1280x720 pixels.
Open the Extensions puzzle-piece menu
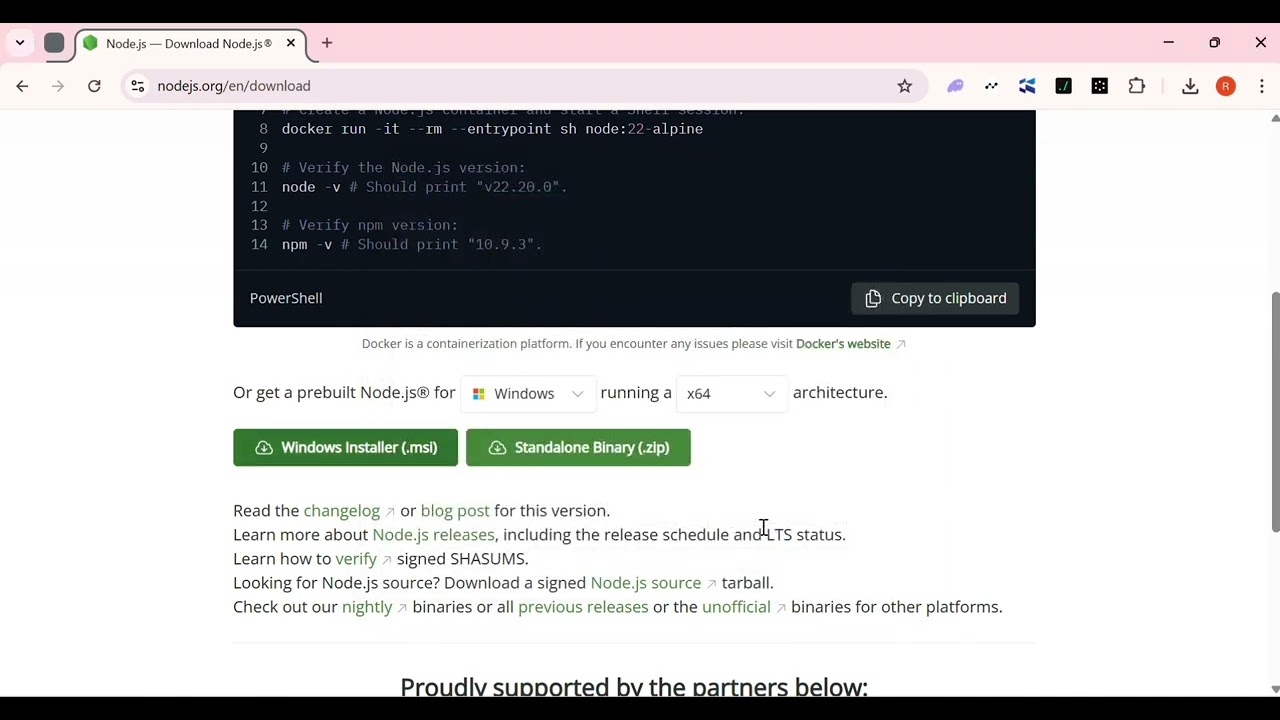[x=1137, y=86]
